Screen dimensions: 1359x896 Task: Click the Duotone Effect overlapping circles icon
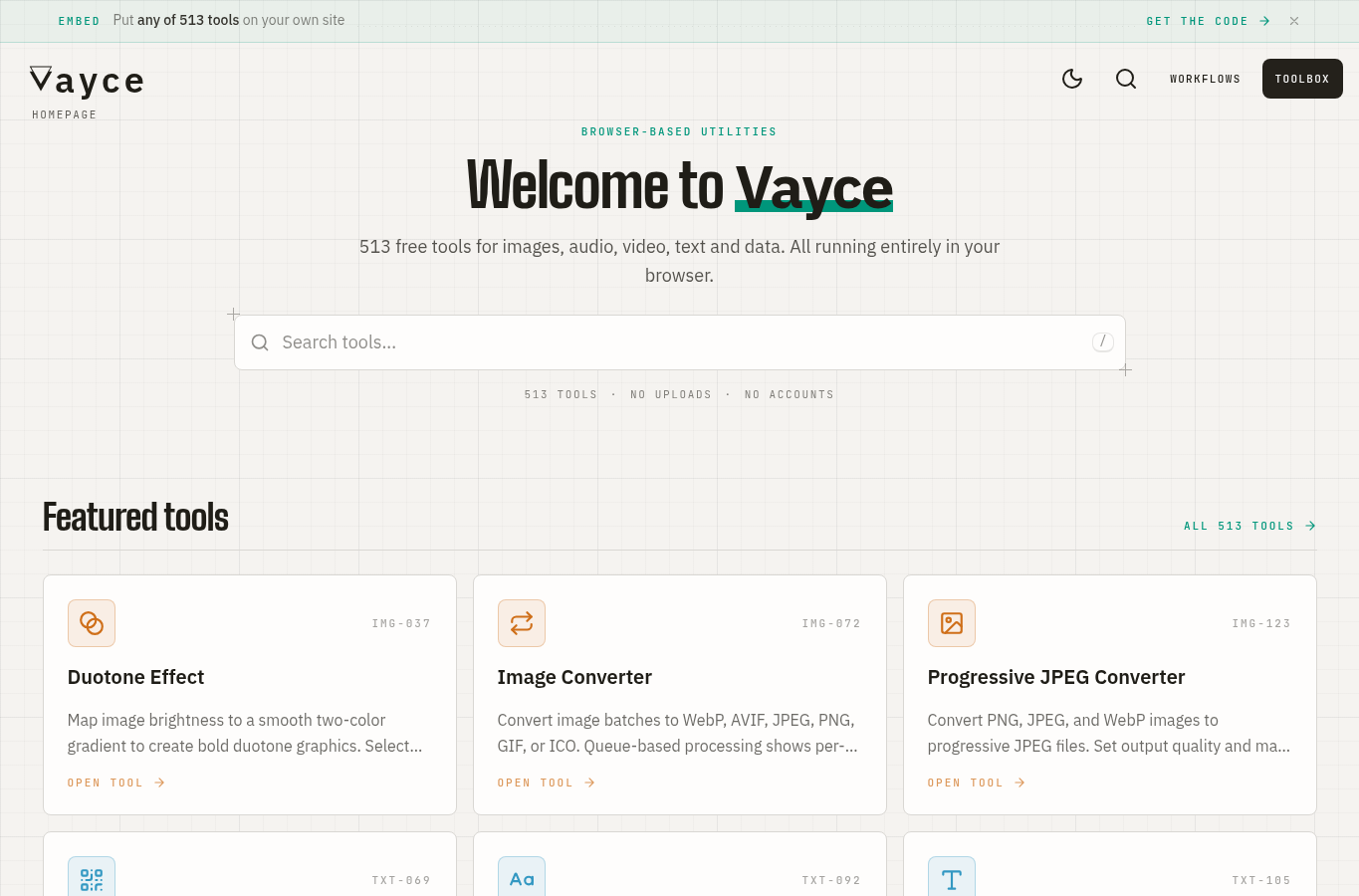coord(92,623)
